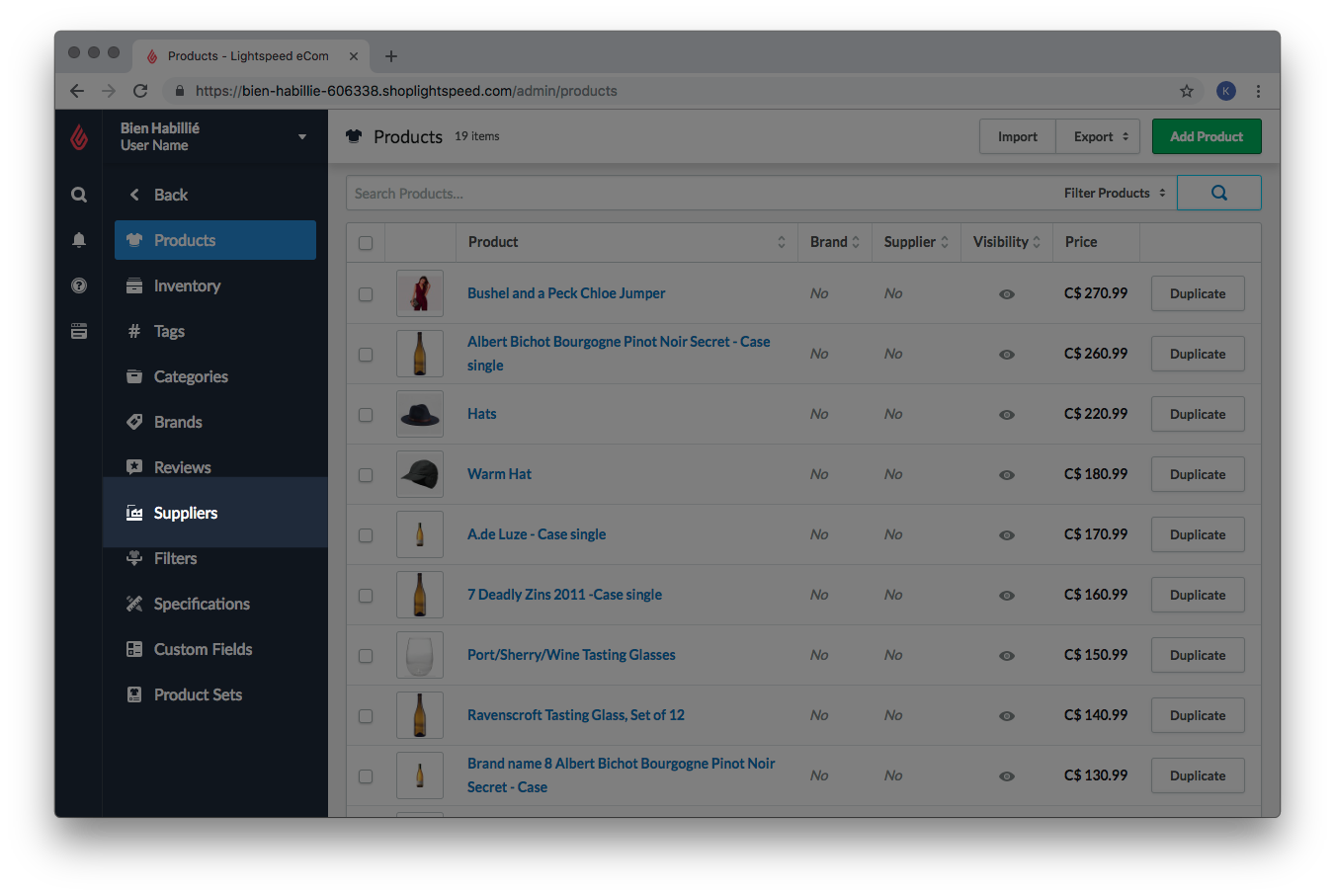Click the Lightspeed flame logo in the sidebar
The width and height of the screenshot is (1335, 896).
[x=79, y=137]
